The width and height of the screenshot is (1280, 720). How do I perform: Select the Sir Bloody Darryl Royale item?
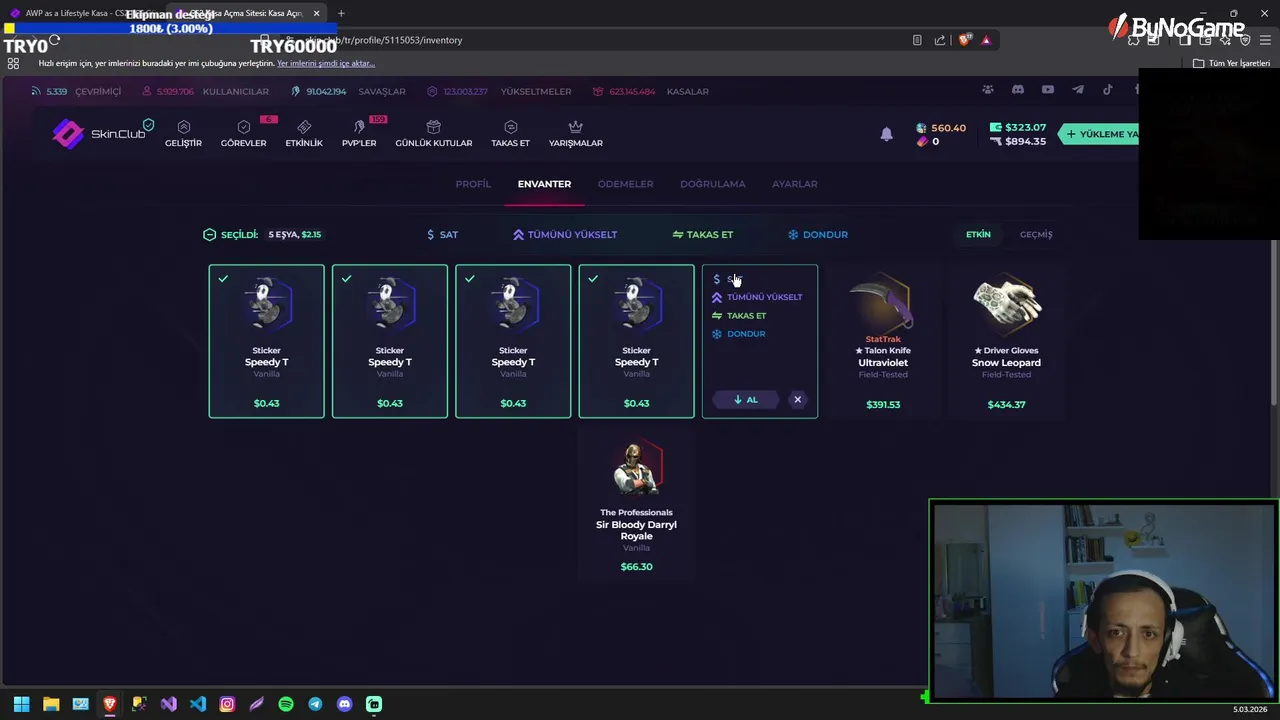coord(636,505)
